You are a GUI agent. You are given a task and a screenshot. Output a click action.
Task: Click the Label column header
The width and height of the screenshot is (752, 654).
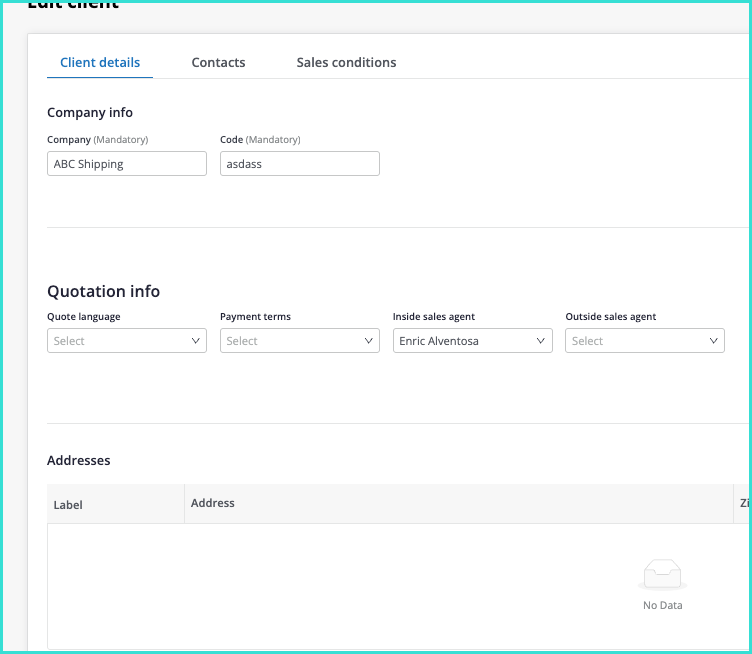click(68, 505)
